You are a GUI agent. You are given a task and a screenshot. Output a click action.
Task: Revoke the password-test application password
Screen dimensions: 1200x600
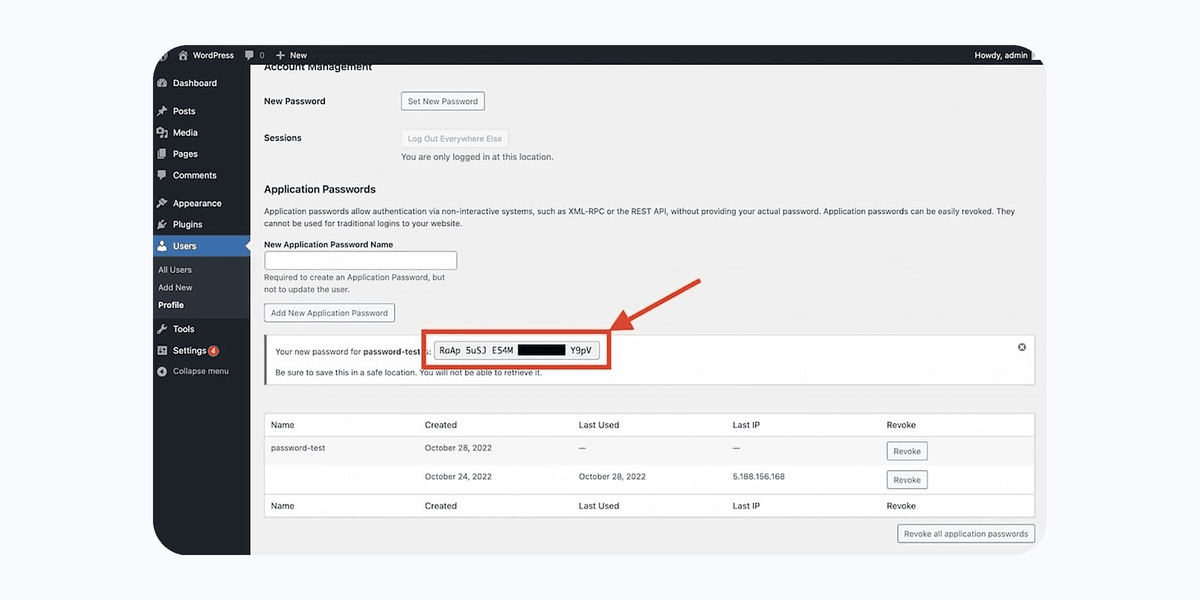(907, 451)
